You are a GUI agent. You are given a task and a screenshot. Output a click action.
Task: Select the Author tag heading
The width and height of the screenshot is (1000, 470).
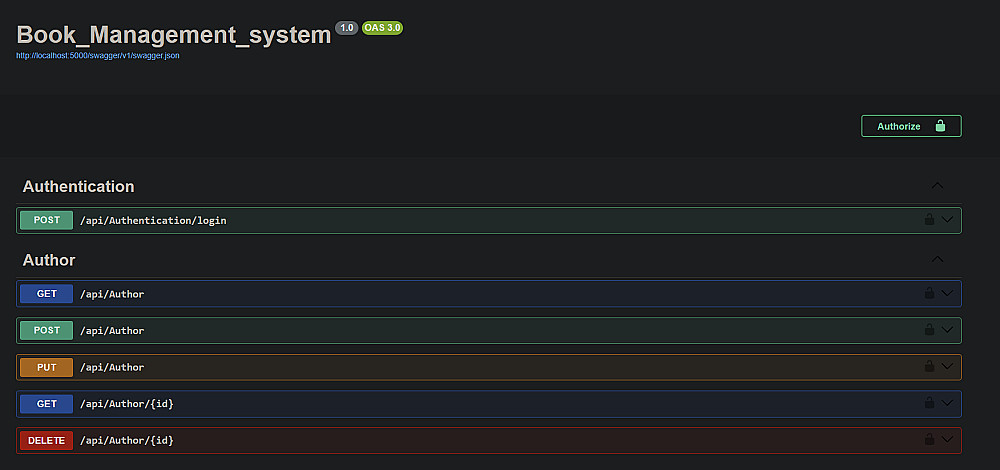(49, 260)
